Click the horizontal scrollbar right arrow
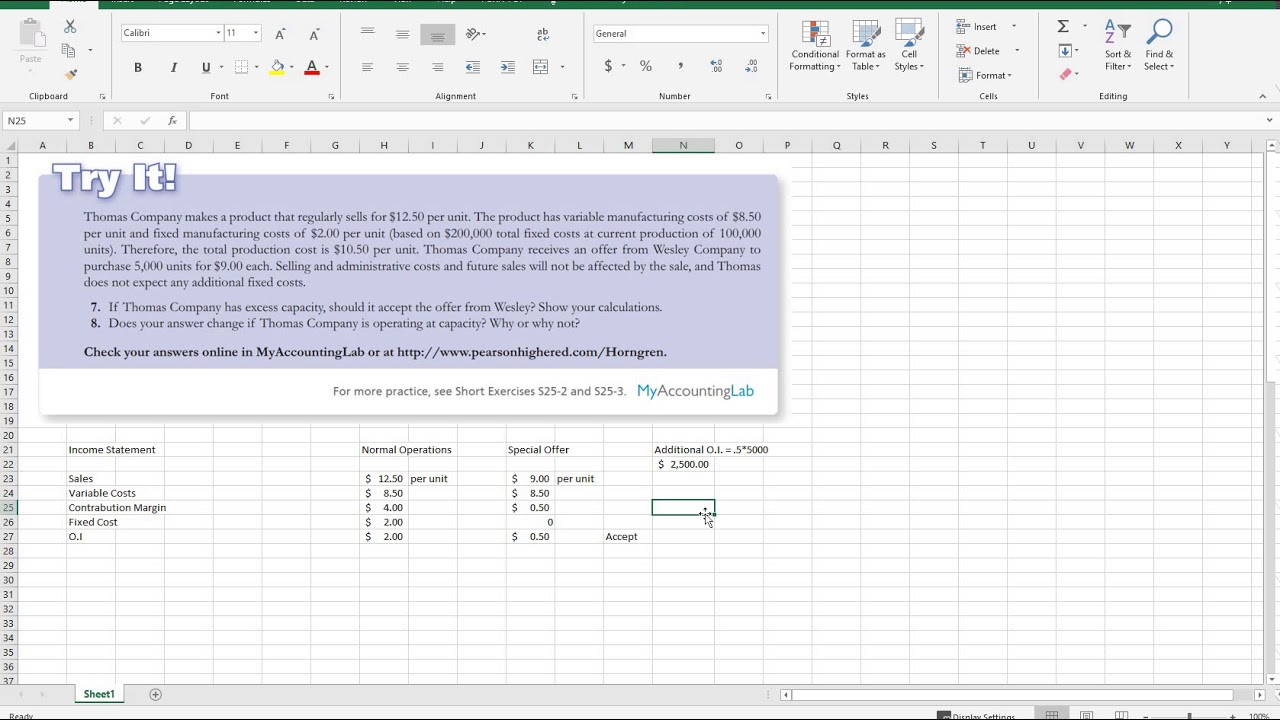This screenshot has height=720, width=1280. click(1260, 694)
